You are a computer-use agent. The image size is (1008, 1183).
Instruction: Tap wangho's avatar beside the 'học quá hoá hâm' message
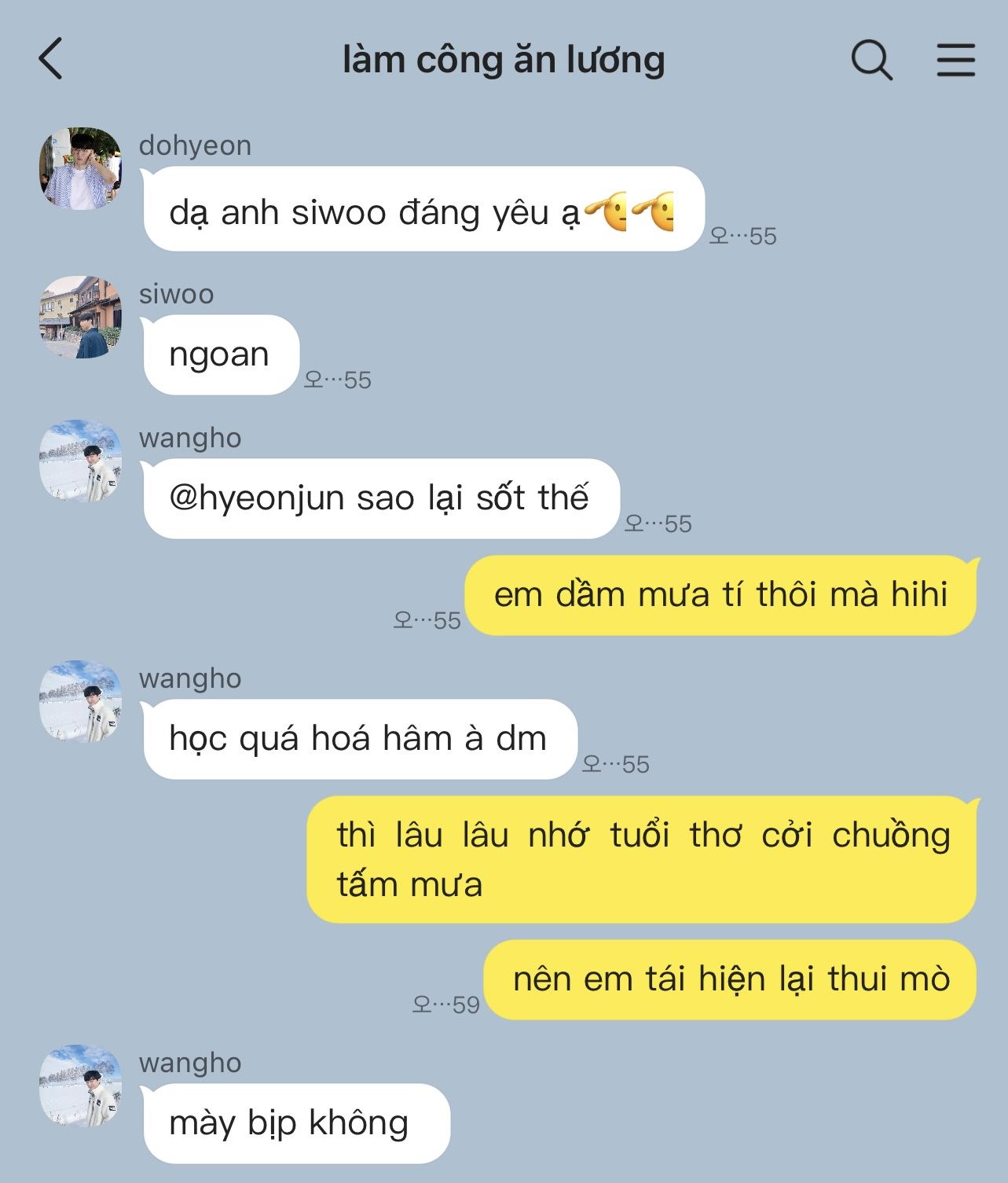pos(80,701)
